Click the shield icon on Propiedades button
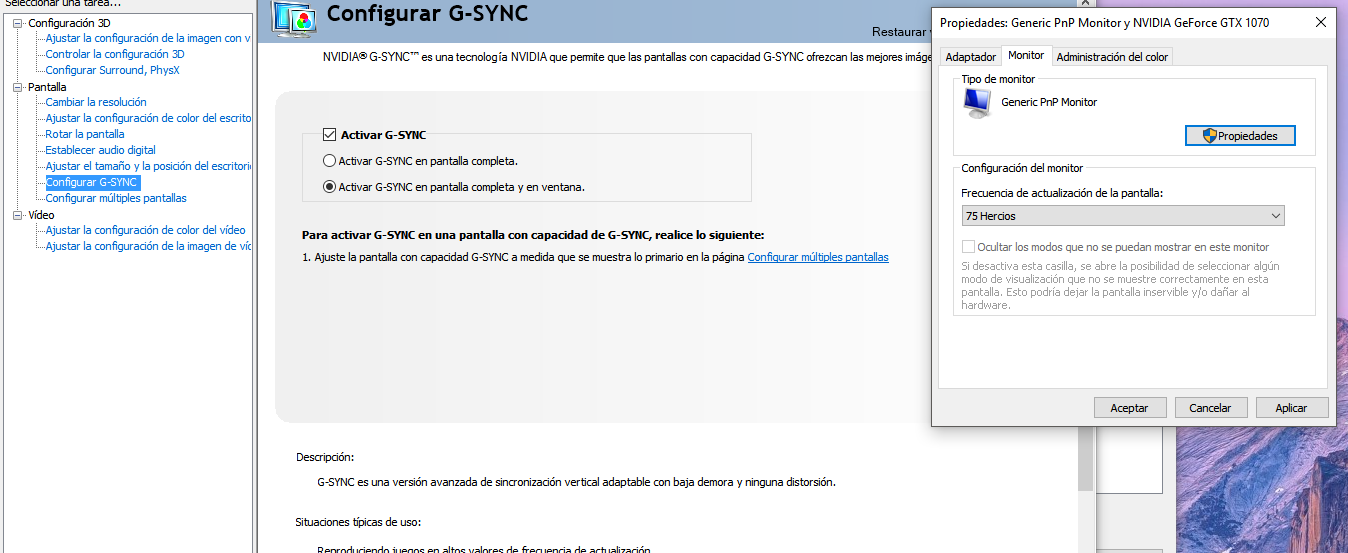Screen dimensions: 1348x553 click(x=1209, y=135)
